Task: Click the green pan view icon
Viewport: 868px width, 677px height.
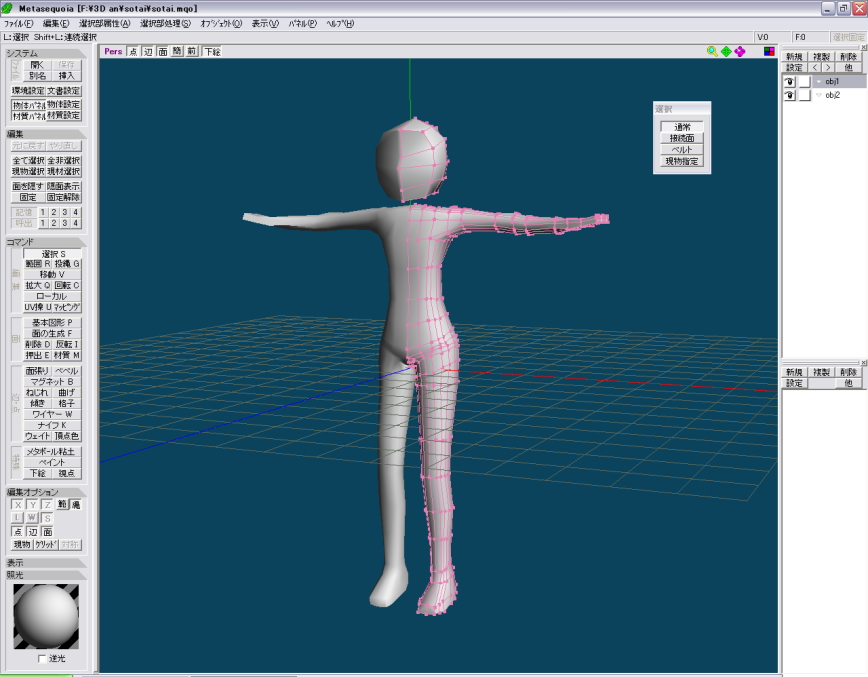Action: (x=726, y=51)
